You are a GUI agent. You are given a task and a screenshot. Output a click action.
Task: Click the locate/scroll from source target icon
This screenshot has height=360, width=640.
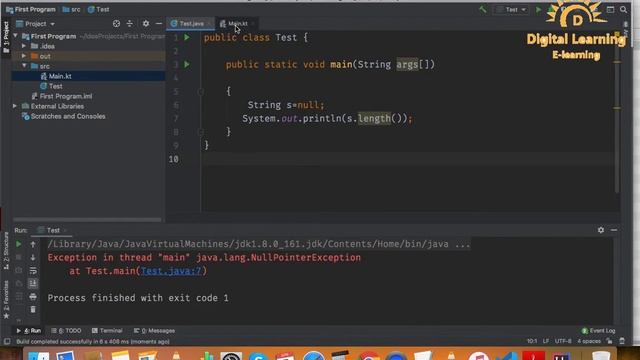[116, 24]
